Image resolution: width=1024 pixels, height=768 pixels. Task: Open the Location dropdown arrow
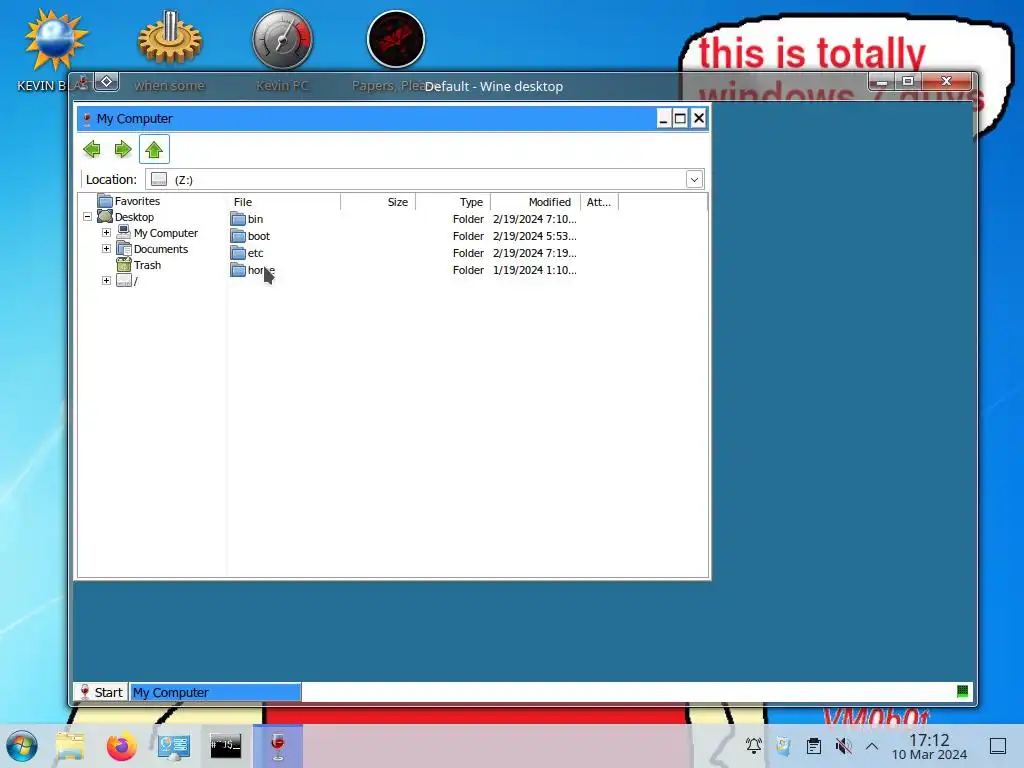[x=694, y=180]
